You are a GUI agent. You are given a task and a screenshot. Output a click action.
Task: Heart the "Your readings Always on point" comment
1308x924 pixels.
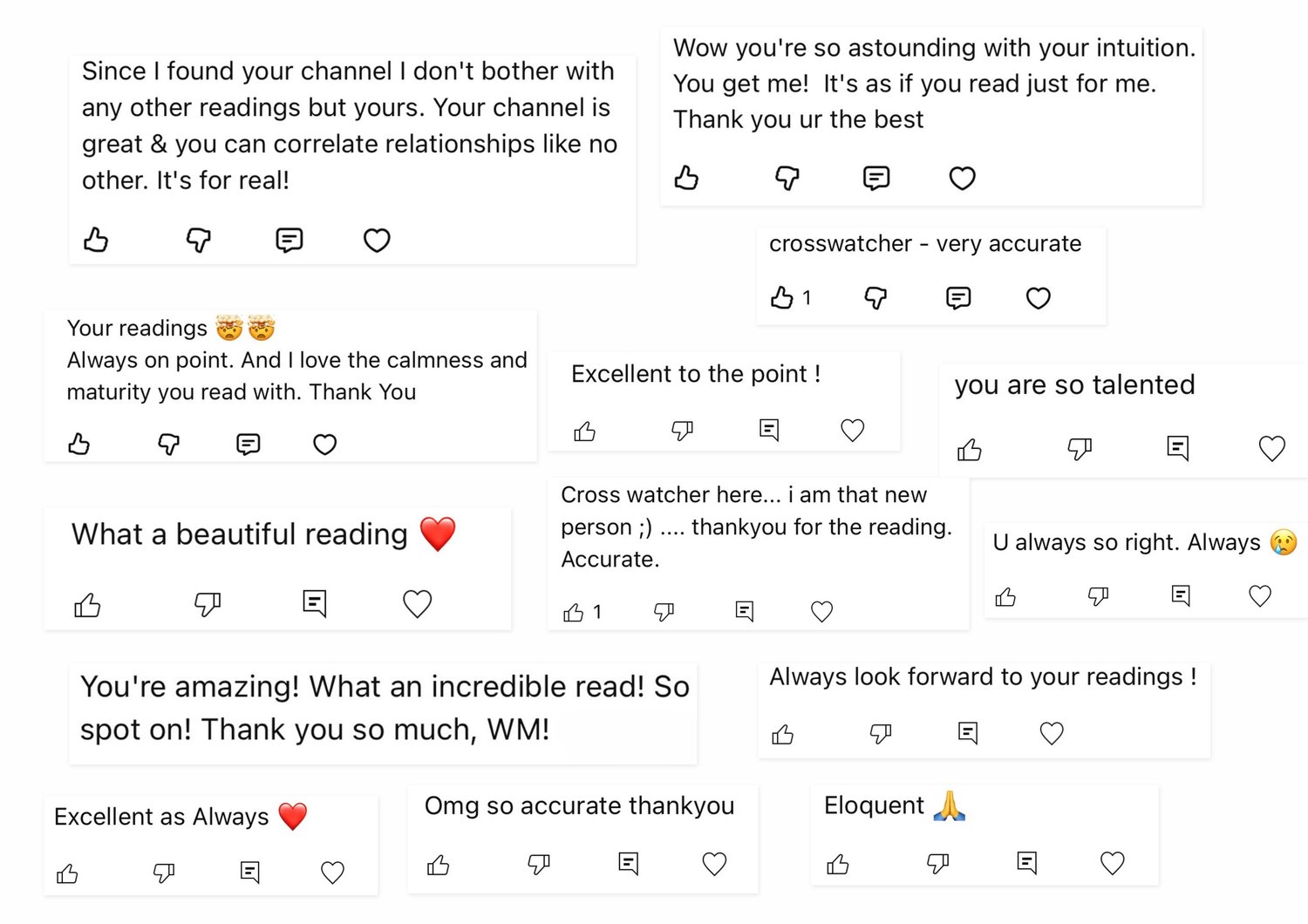(x=324, y=445)
